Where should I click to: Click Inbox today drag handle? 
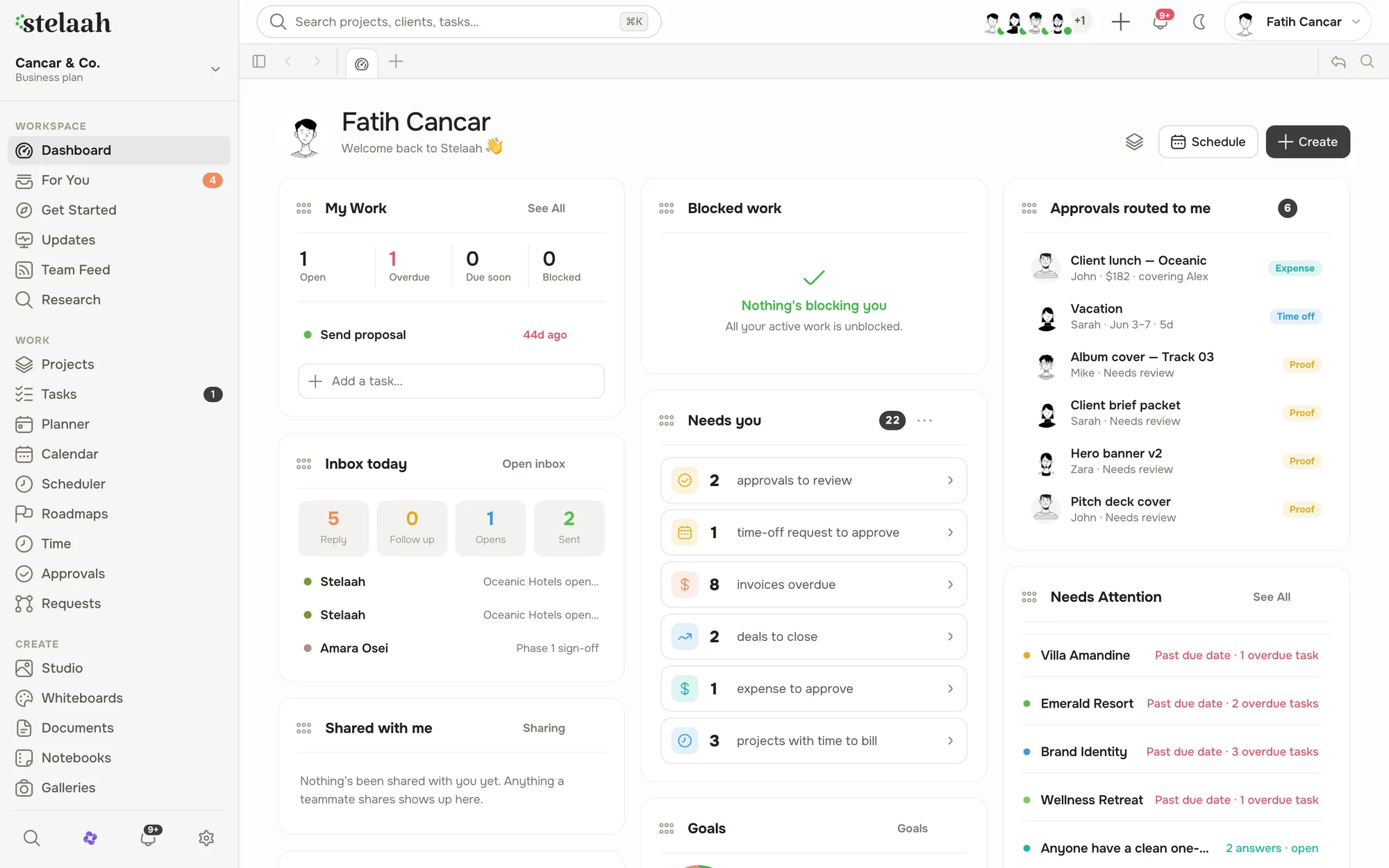(303, 464)
